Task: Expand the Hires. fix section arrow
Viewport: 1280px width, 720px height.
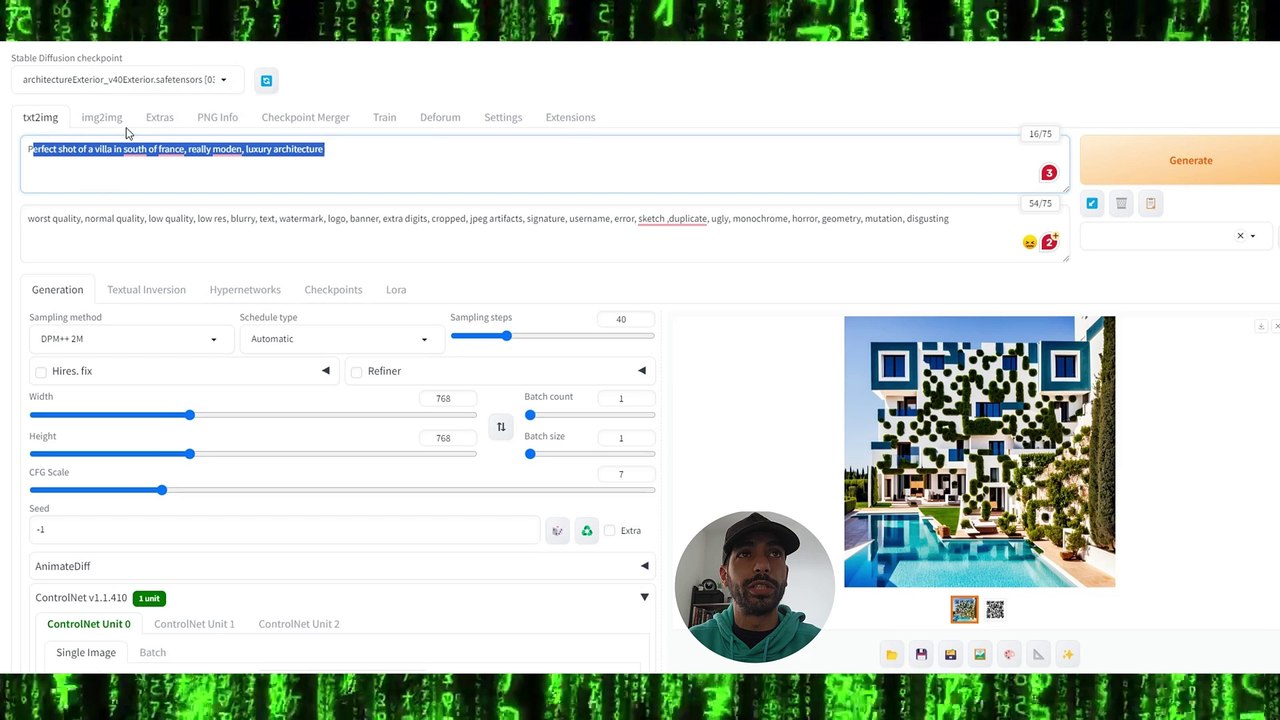Action: pos(325,371)
